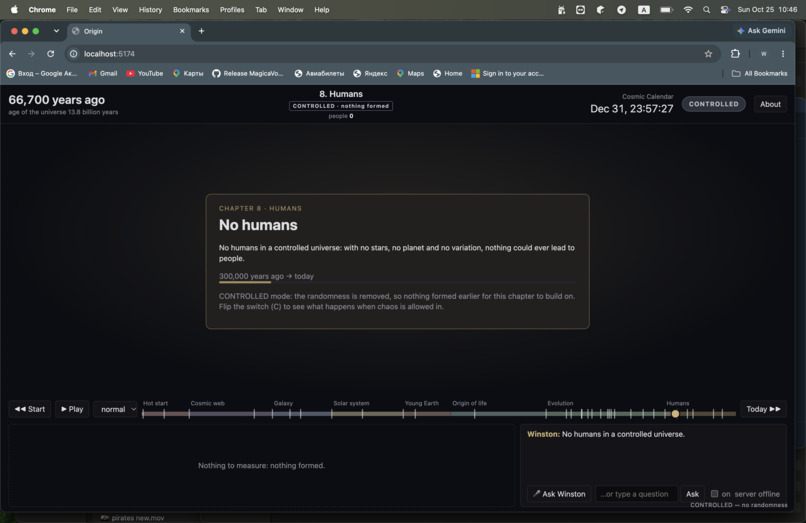806x523 pixels.
Task: Go forward in browser history
Action: click(x=31, y=53)
